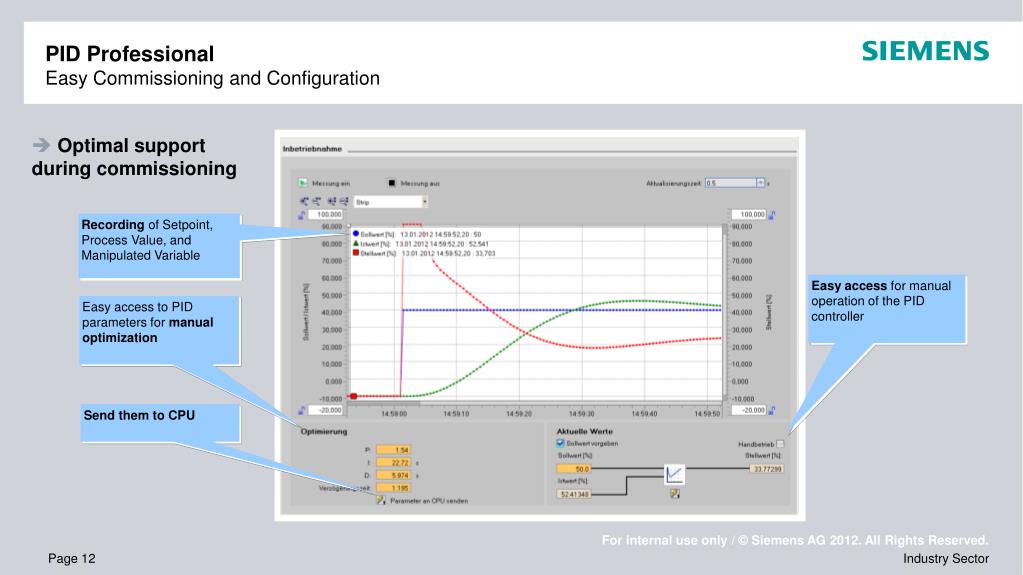Click the Easy access for manual operation callout
The image size is (1023, 575).
[887, 309]
